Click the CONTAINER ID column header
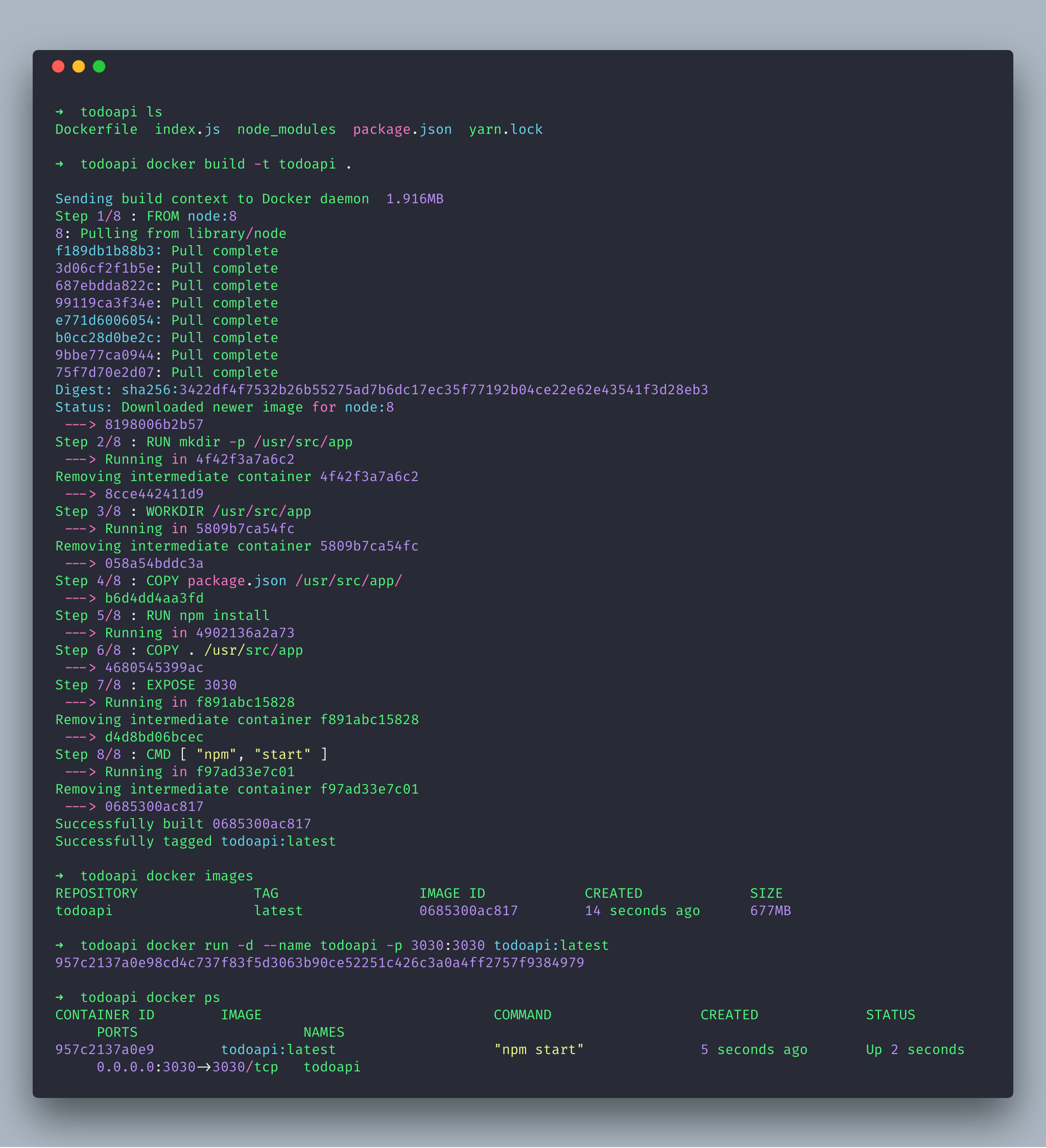Screen dimensions: 1046x1148 coord(105,1015)
